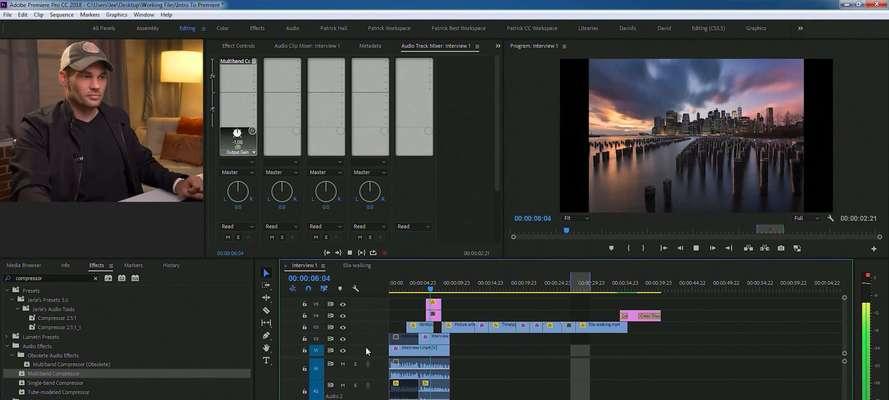Click Mark Out in Program monitor
This screenshot has width=889, height=400.
pos(643,248)
